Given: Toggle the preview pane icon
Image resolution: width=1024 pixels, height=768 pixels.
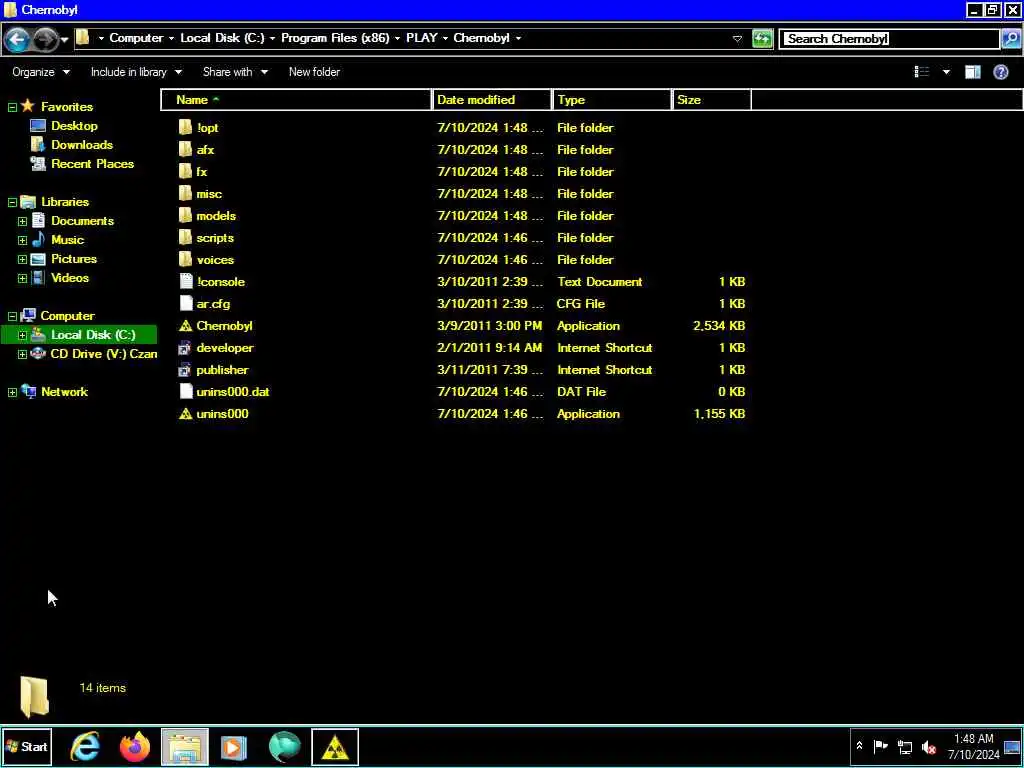Looking at the screenshot, I should [972, 72].
